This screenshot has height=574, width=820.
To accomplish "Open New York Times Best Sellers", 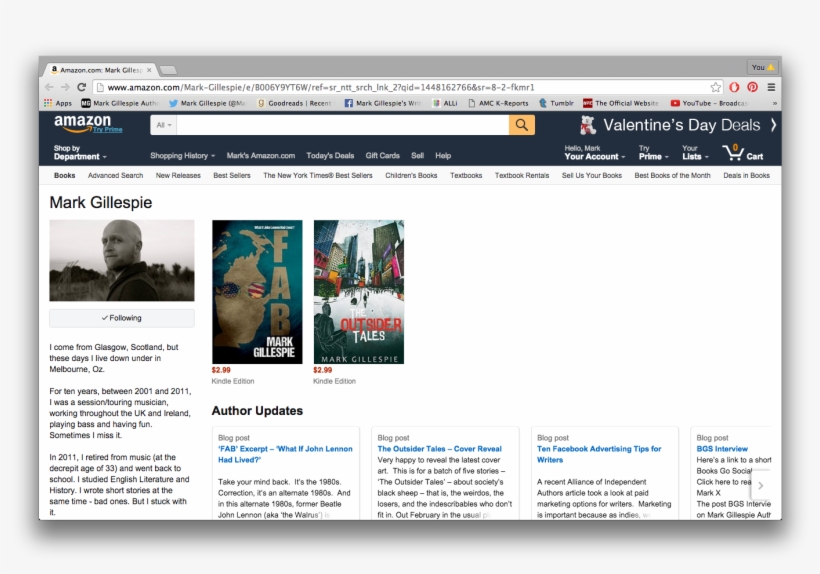I will [317, 176].
